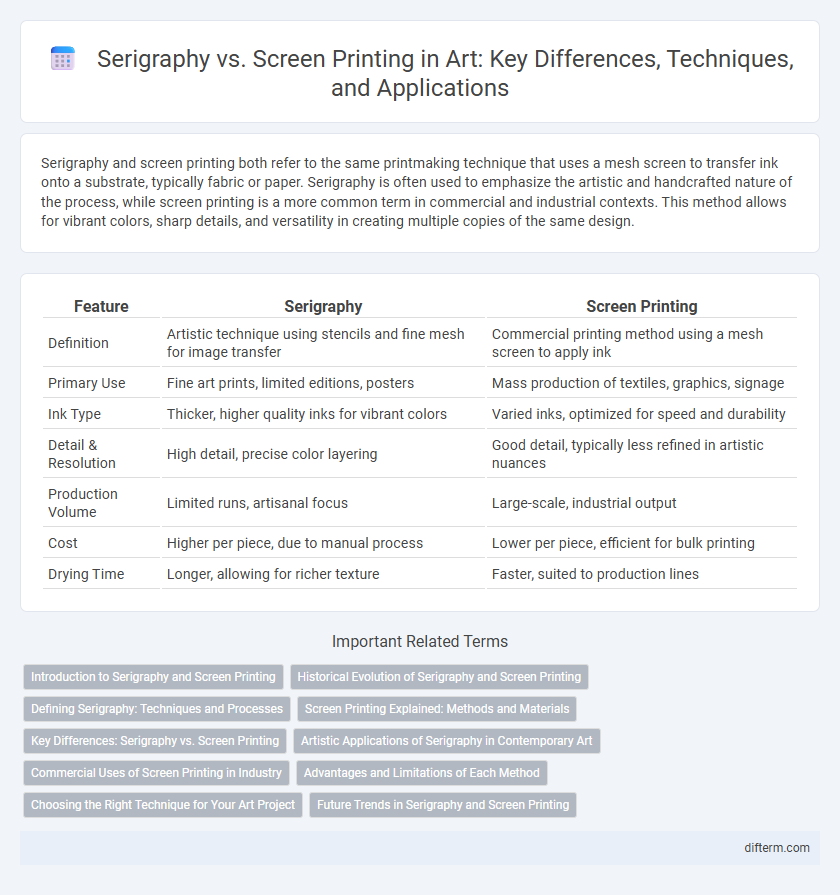This screenshot has width=840, height=895.
Task: Open Key Differences: Serigraphy vs. Screen Printing
Action: pyautogui.click(x=155, y=740)
